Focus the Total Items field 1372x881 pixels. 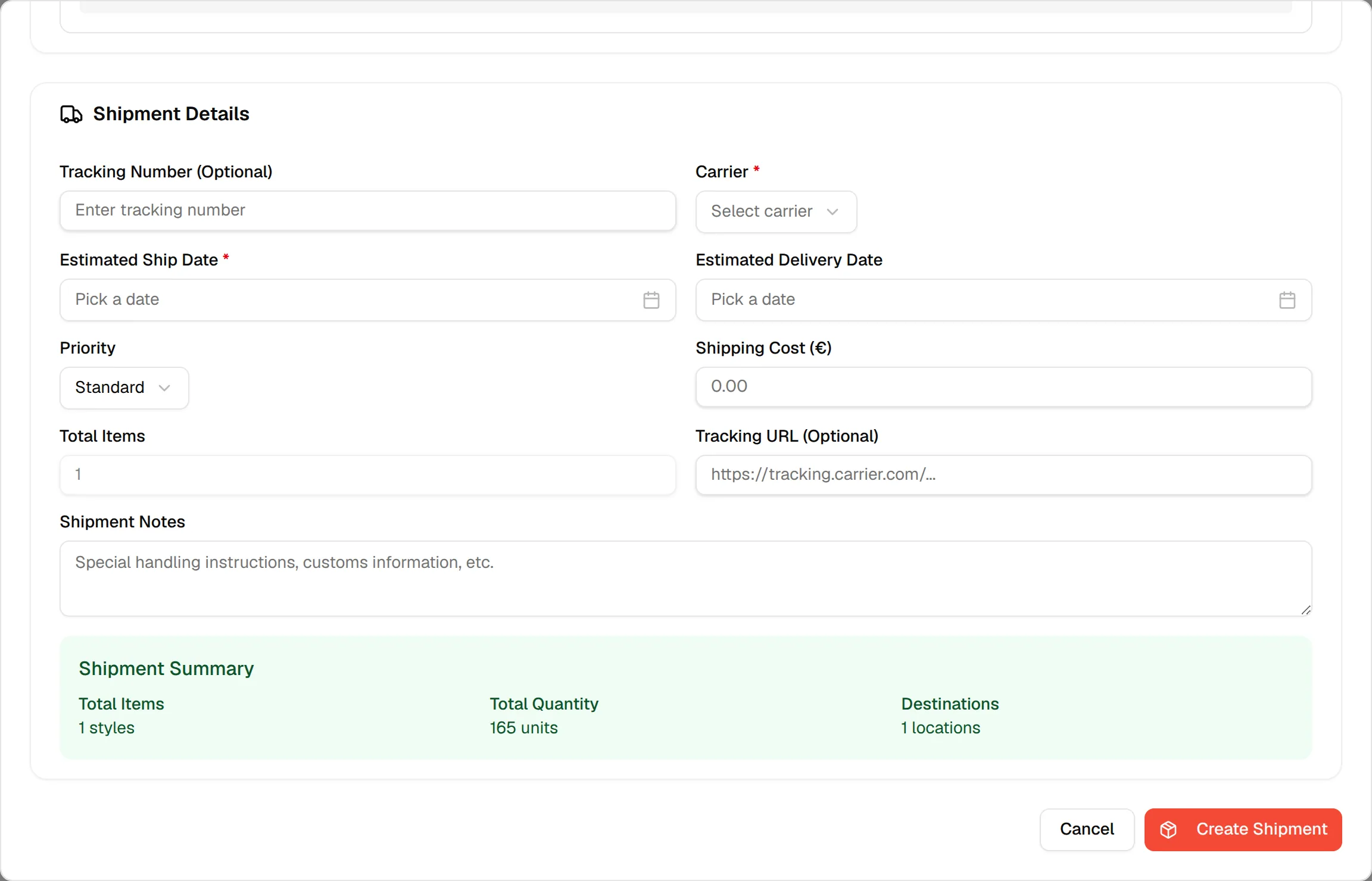click(x=368, y=475)
